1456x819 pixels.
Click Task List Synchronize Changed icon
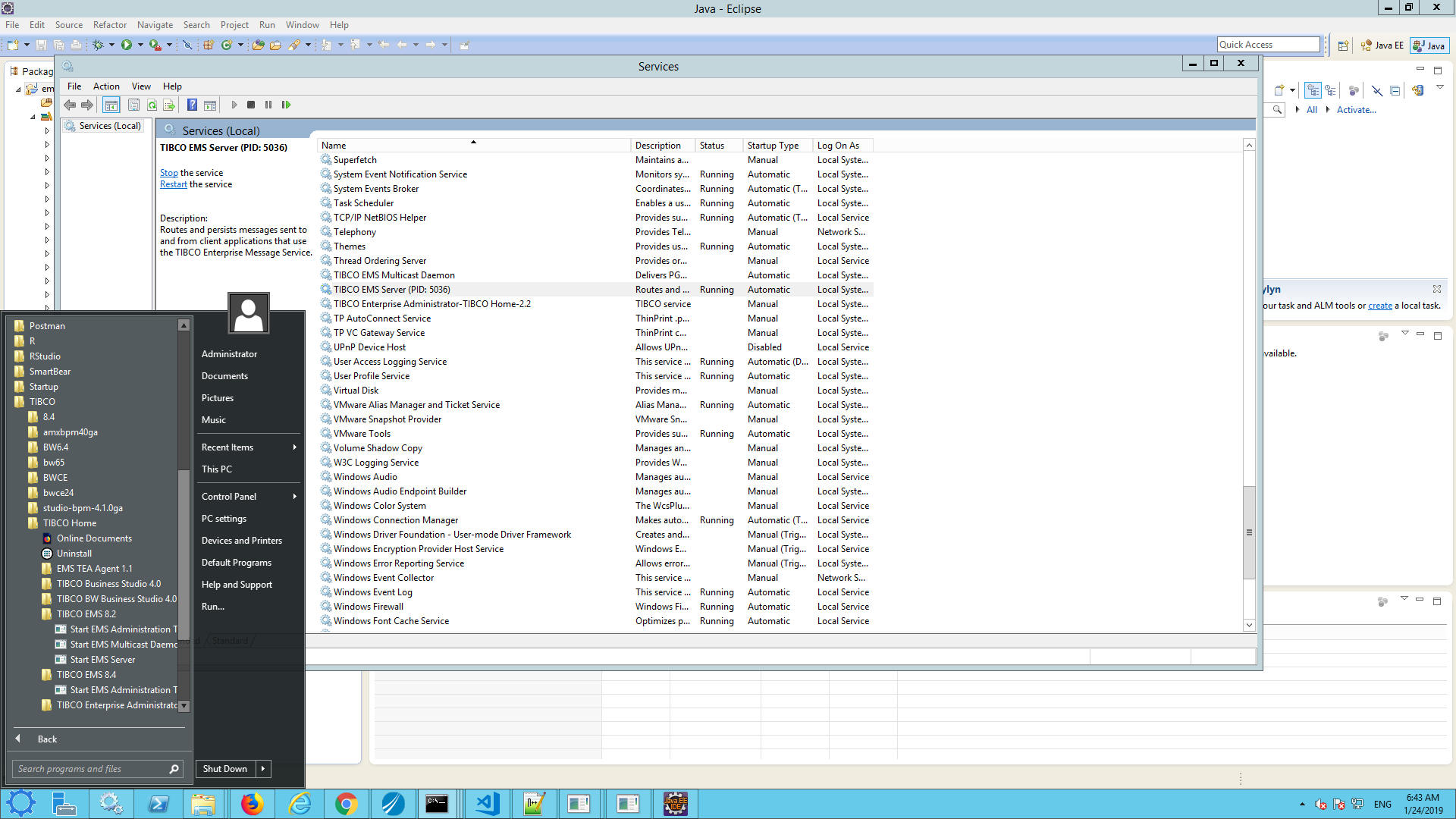1417,91
